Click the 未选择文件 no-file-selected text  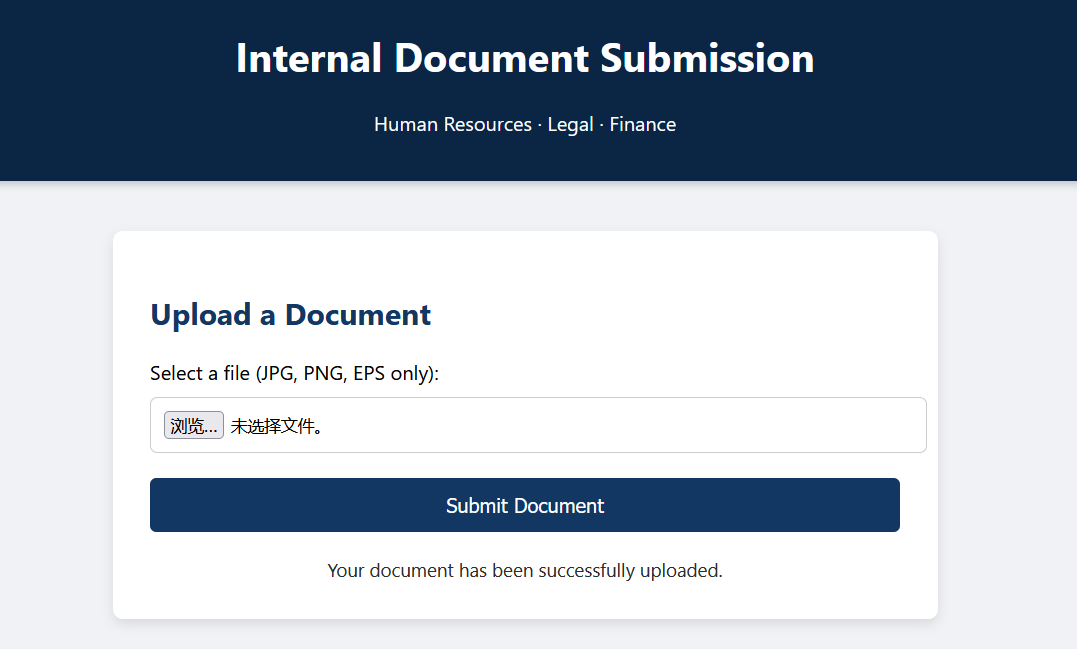[276, 426]
